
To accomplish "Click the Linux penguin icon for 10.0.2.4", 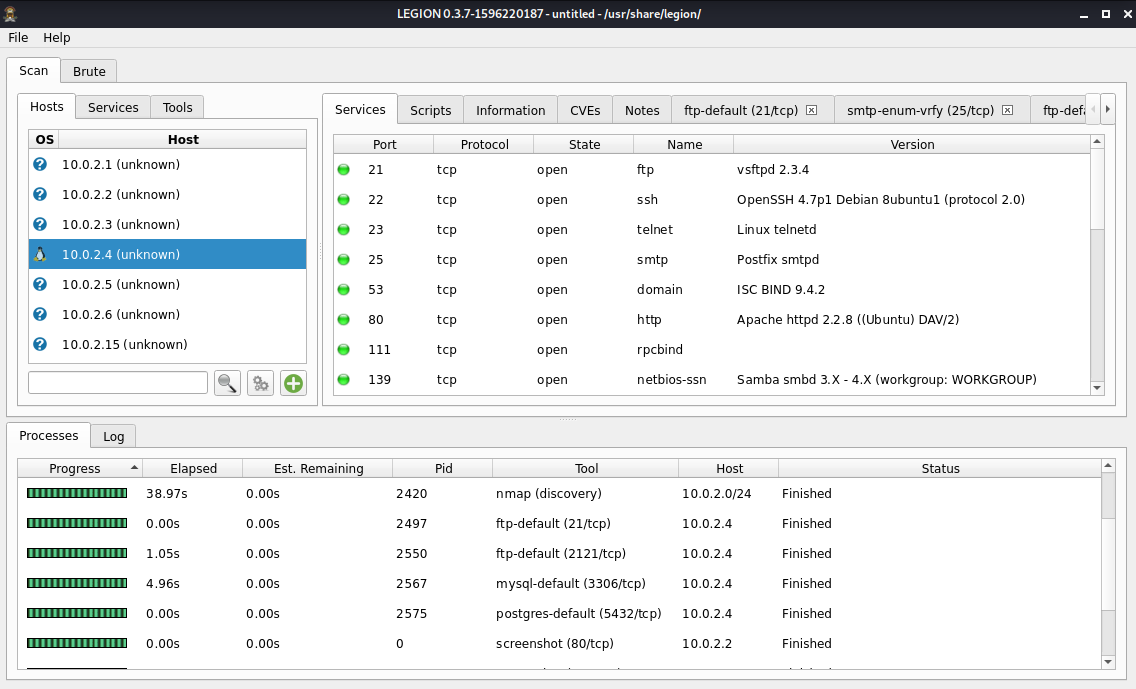I will click(x=40, y=254).
